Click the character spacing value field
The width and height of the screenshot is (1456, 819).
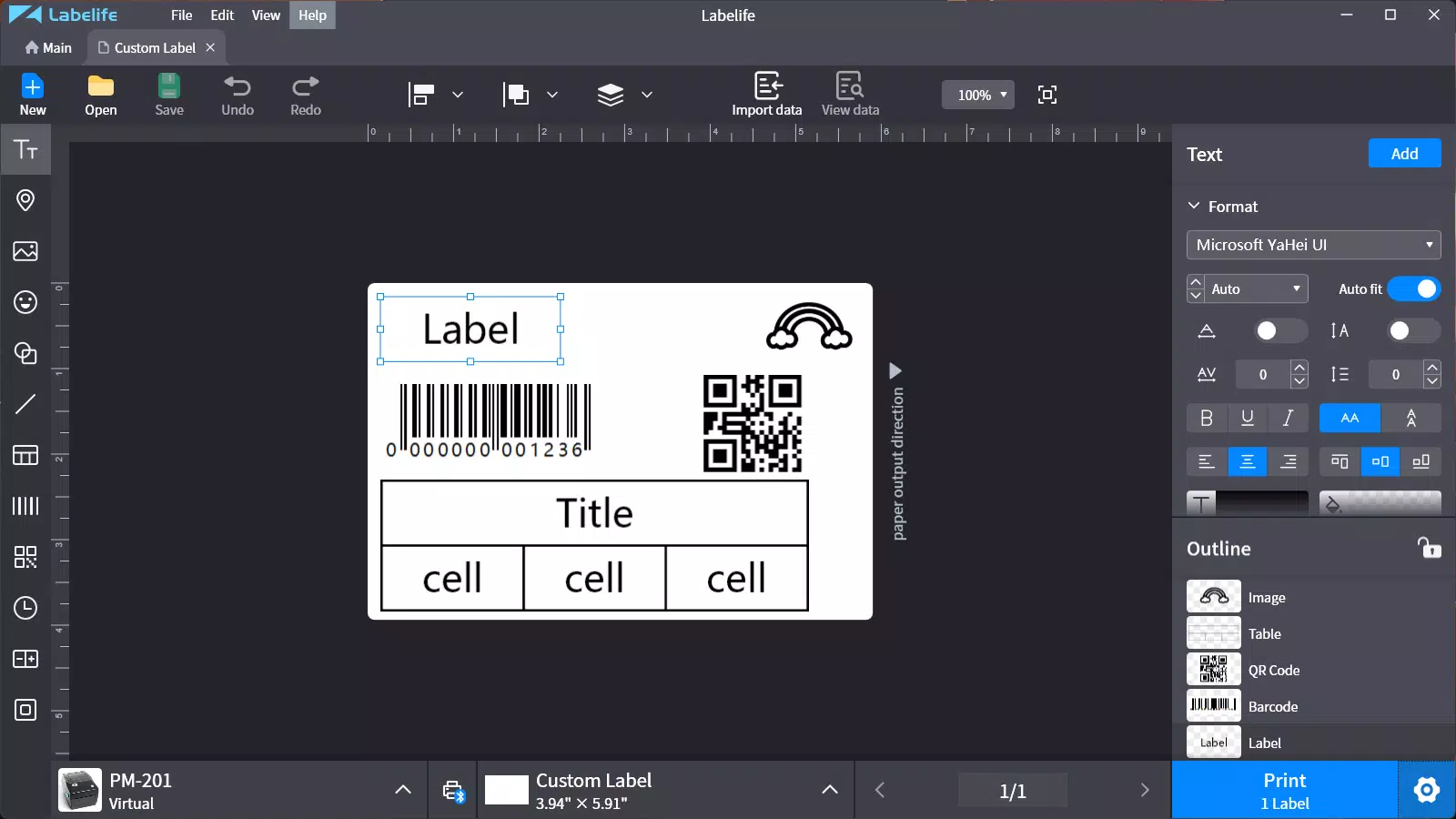click(1262, 374)
